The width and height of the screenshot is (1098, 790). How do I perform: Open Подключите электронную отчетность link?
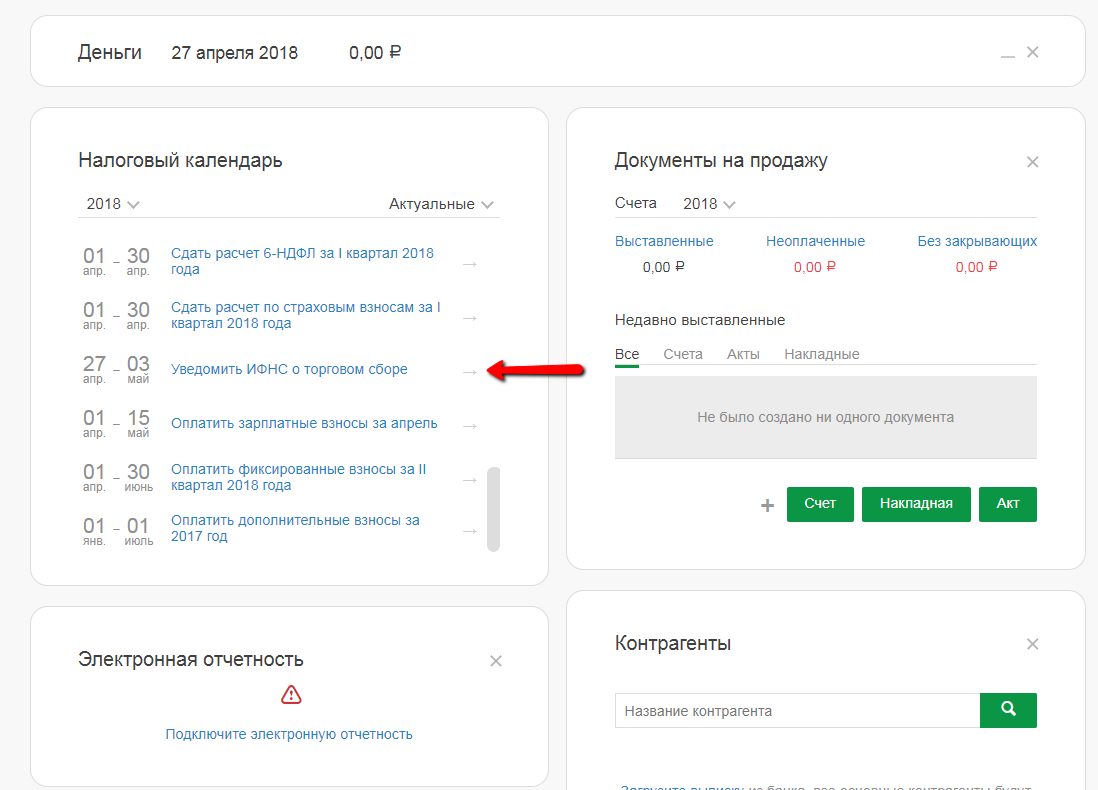tap(289, 734)
